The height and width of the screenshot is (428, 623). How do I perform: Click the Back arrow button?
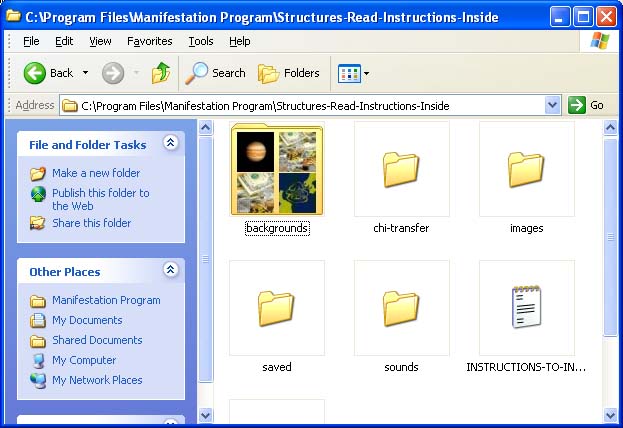pyautogui.click(x=49, y=73)
